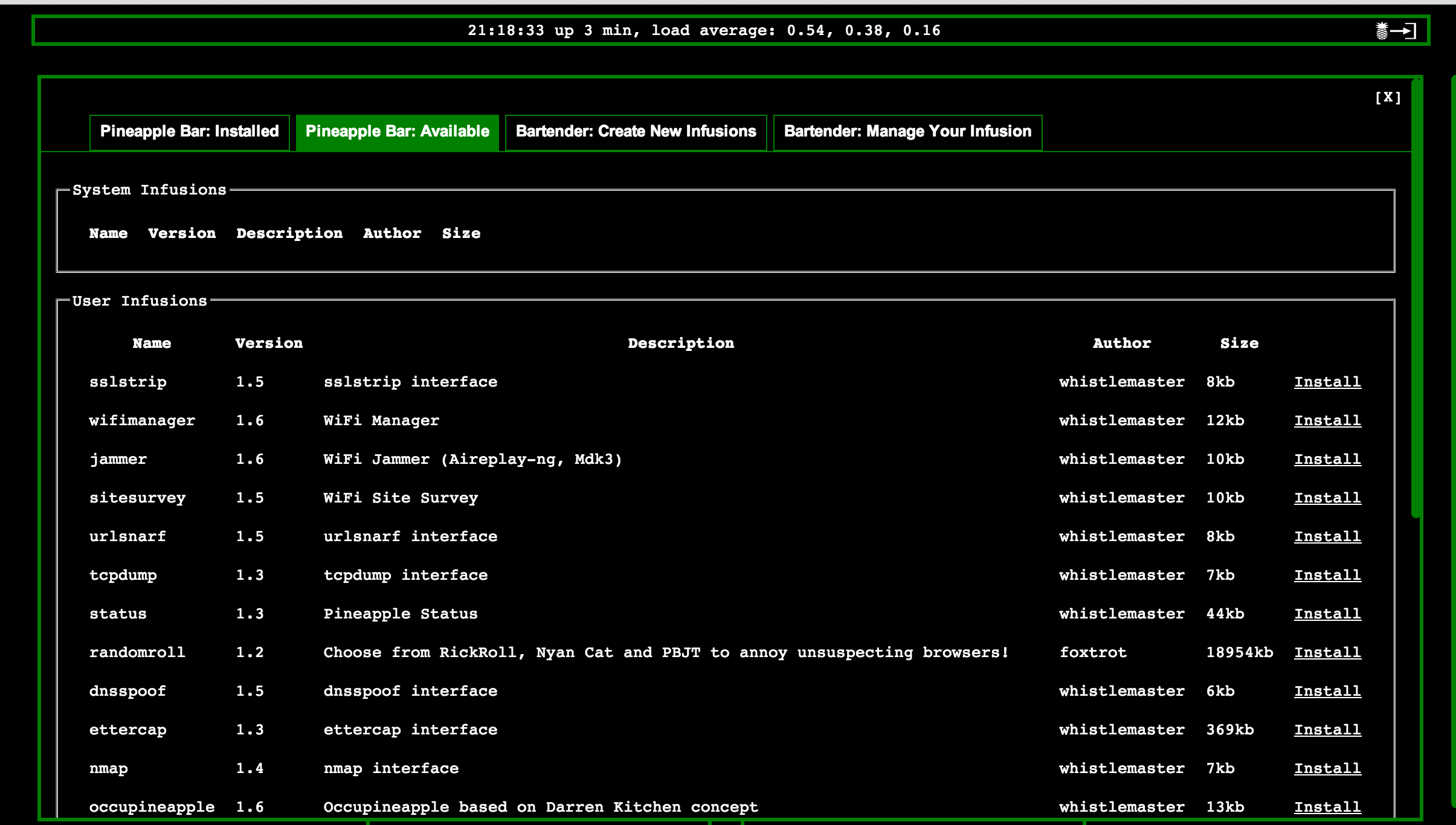Install the dnsspoof infusion

(1327, 692)
